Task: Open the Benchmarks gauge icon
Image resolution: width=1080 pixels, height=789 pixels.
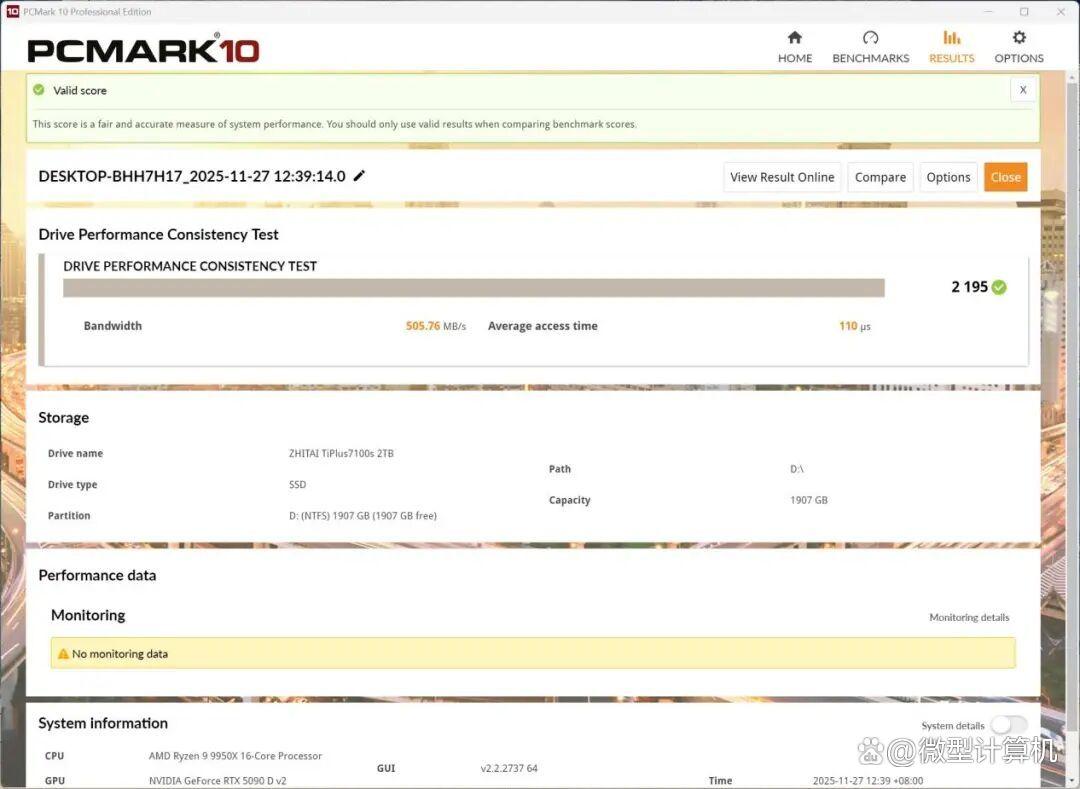Action: point(871,37)
